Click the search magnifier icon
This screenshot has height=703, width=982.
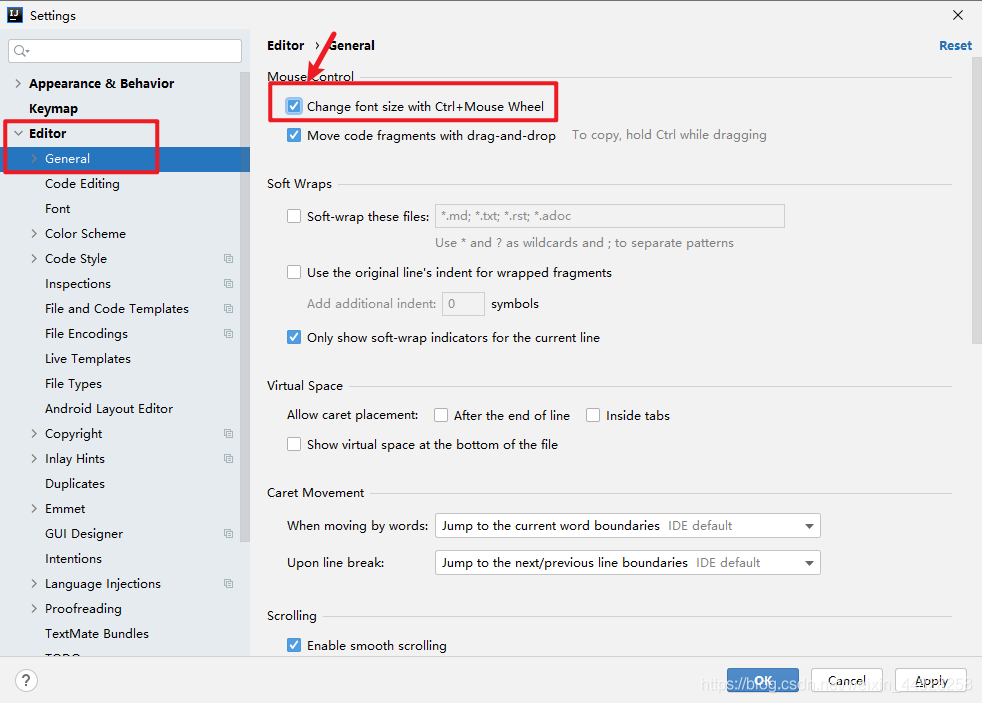click(21, 51)
